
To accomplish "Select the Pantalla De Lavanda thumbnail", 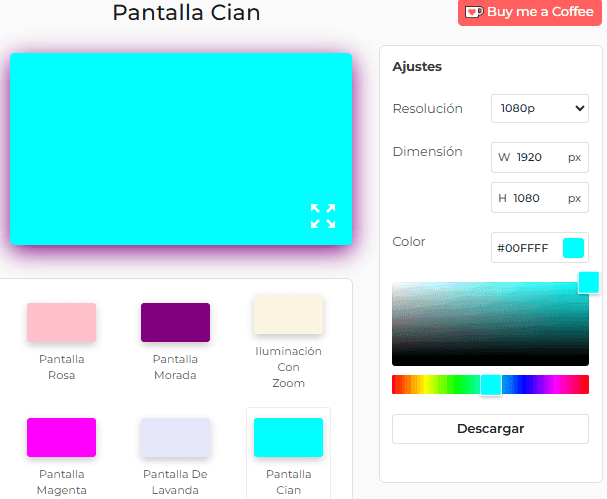I will pos(175,437).
